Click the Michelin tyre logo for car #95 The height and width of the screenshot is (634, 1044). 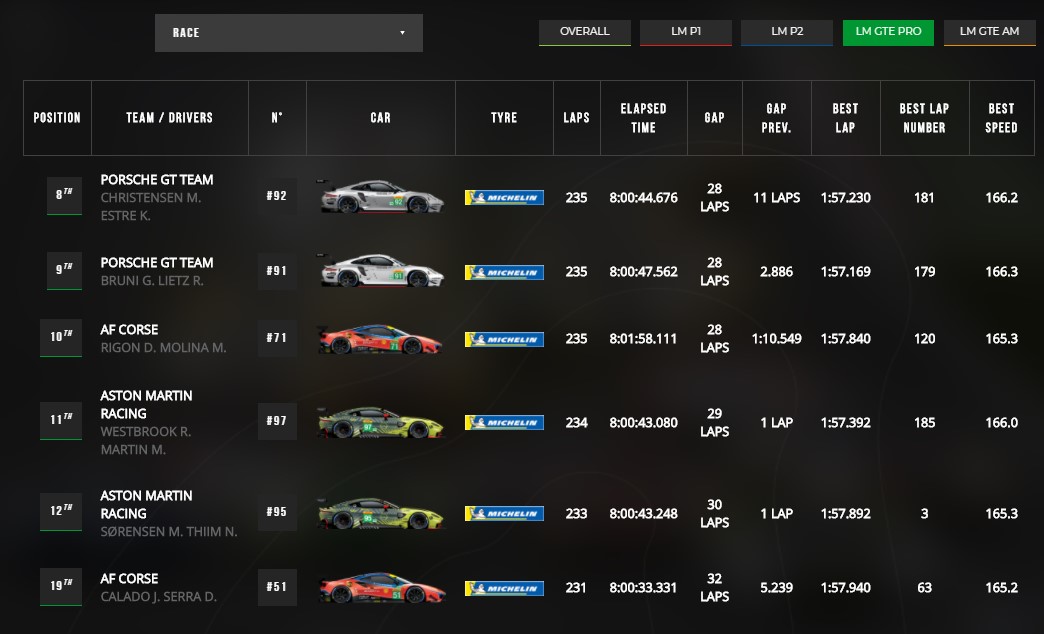pyautogui.click(x=504, y=513)
